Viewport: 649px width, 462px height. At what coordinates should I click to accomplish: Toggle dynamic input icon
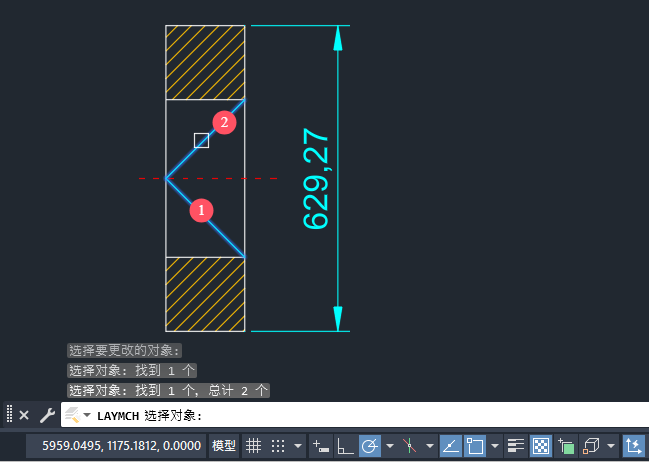point(320,446)
